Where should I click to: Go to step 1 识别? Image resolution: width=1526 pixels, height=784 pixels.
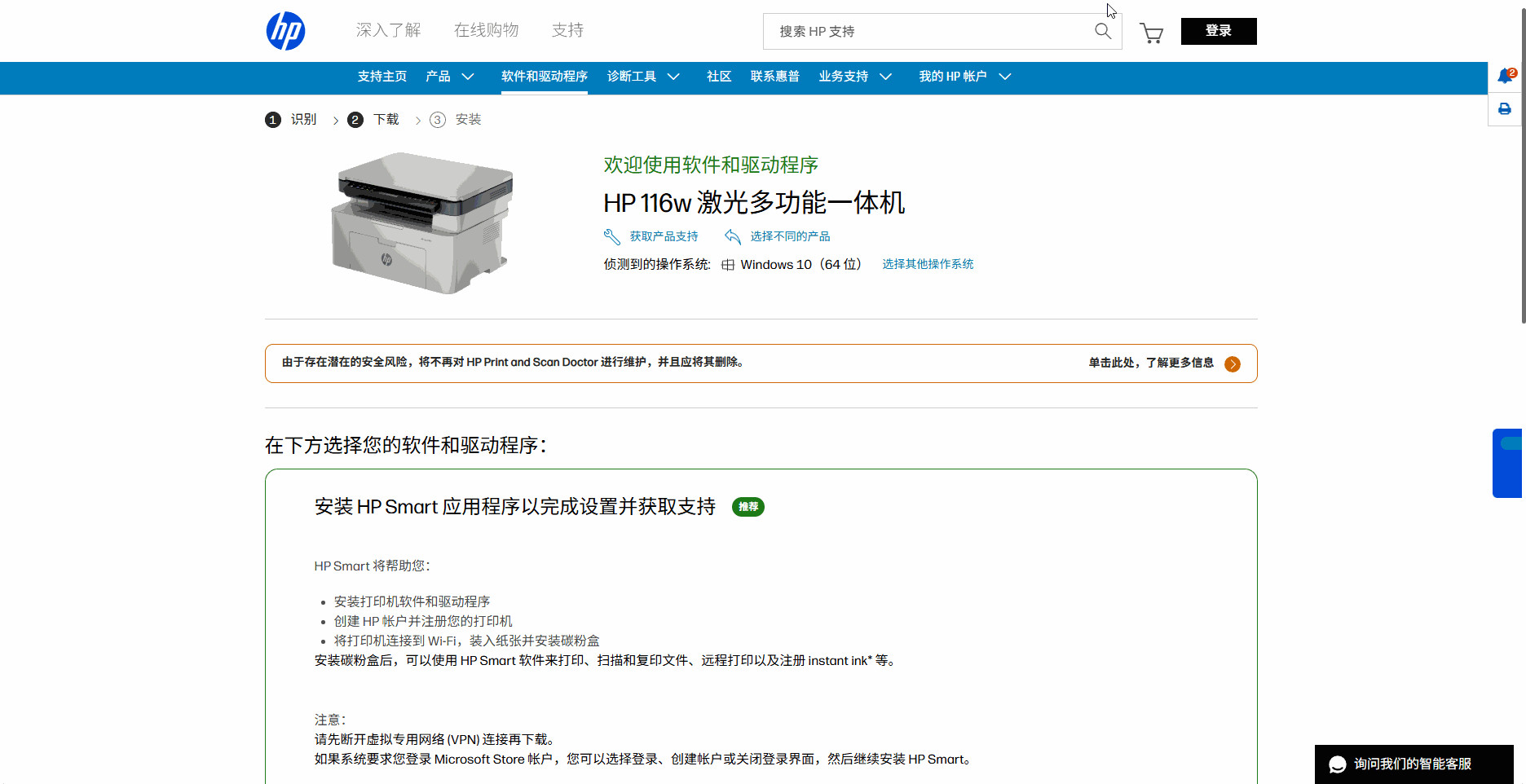click(291, 120)
